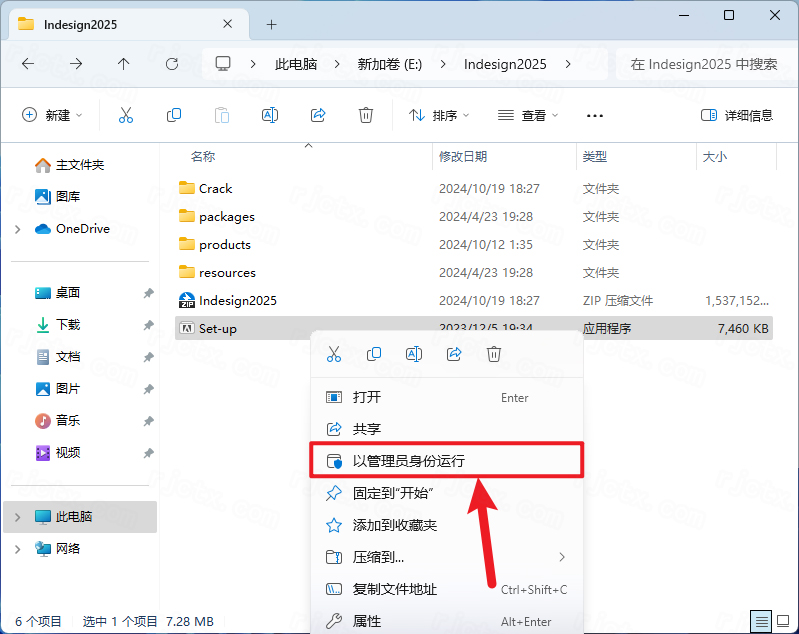Click the delete trash icon in the toolbar

tap(366, 115)
